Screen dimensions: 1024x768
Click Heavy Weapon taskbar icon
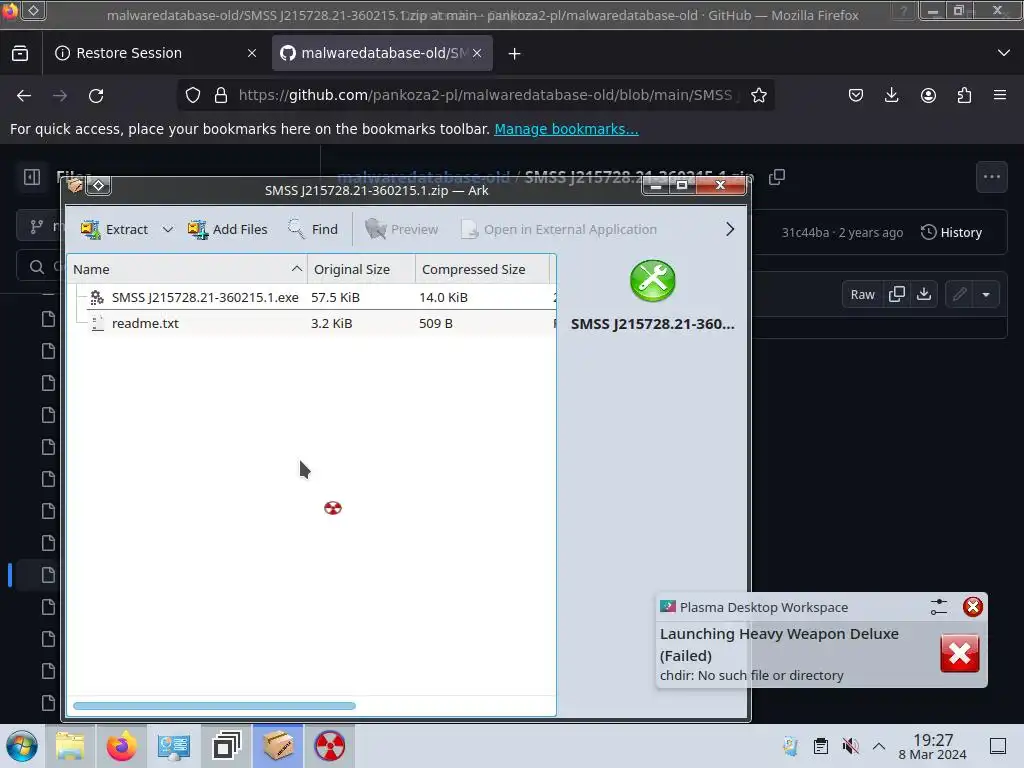[330, 746]
